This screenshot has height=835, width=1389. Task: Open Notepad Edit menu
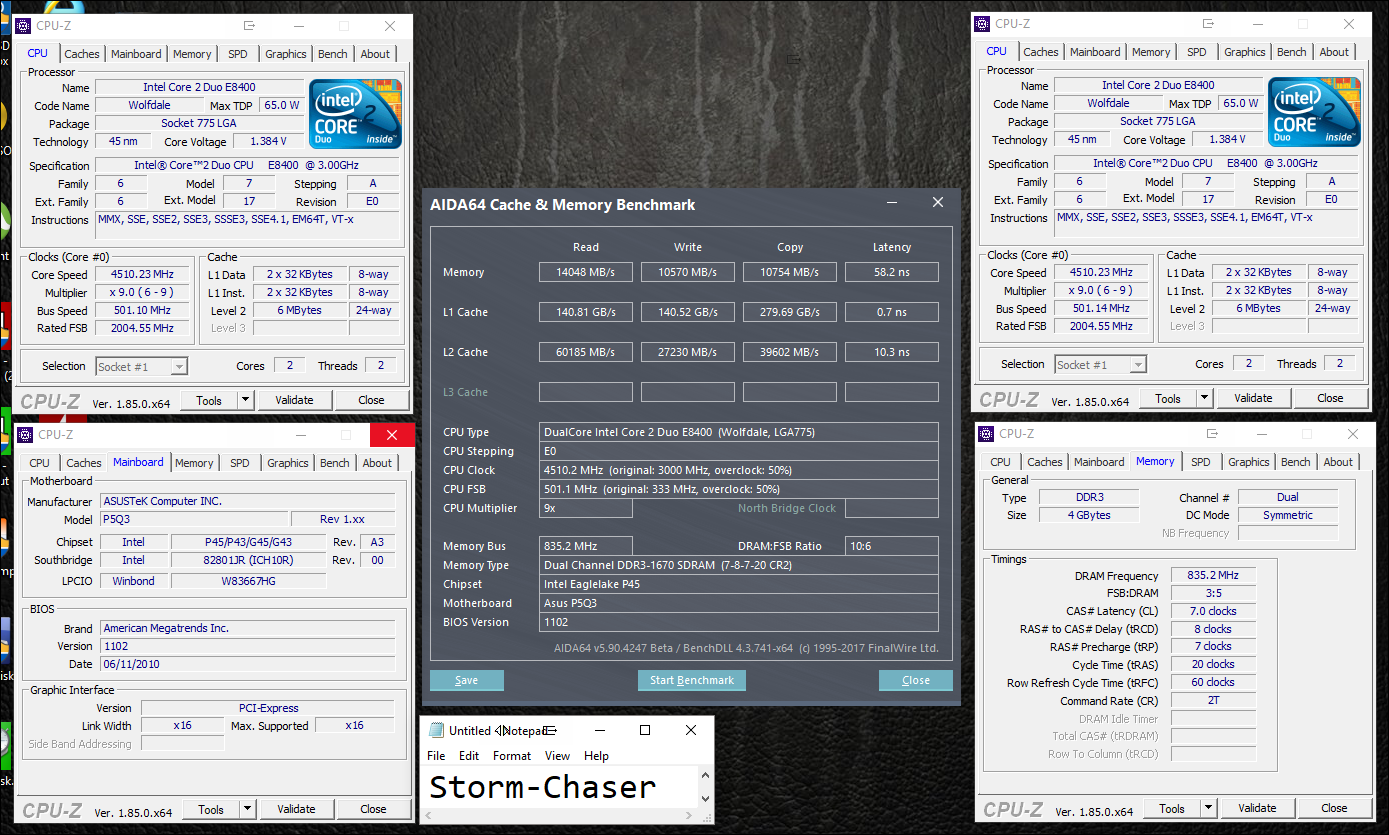(x=469, y=756)
